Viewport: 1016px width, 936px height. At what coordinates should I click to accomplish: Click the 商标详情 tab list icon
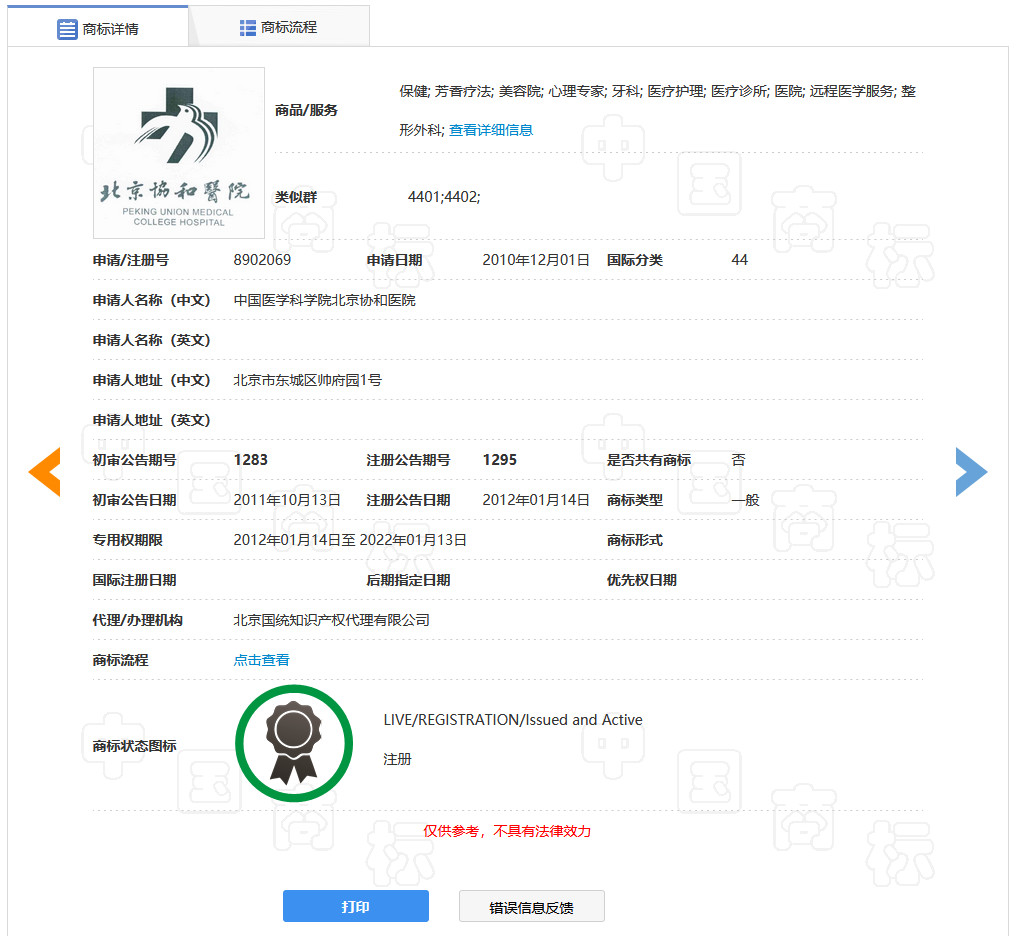[67, 29]
